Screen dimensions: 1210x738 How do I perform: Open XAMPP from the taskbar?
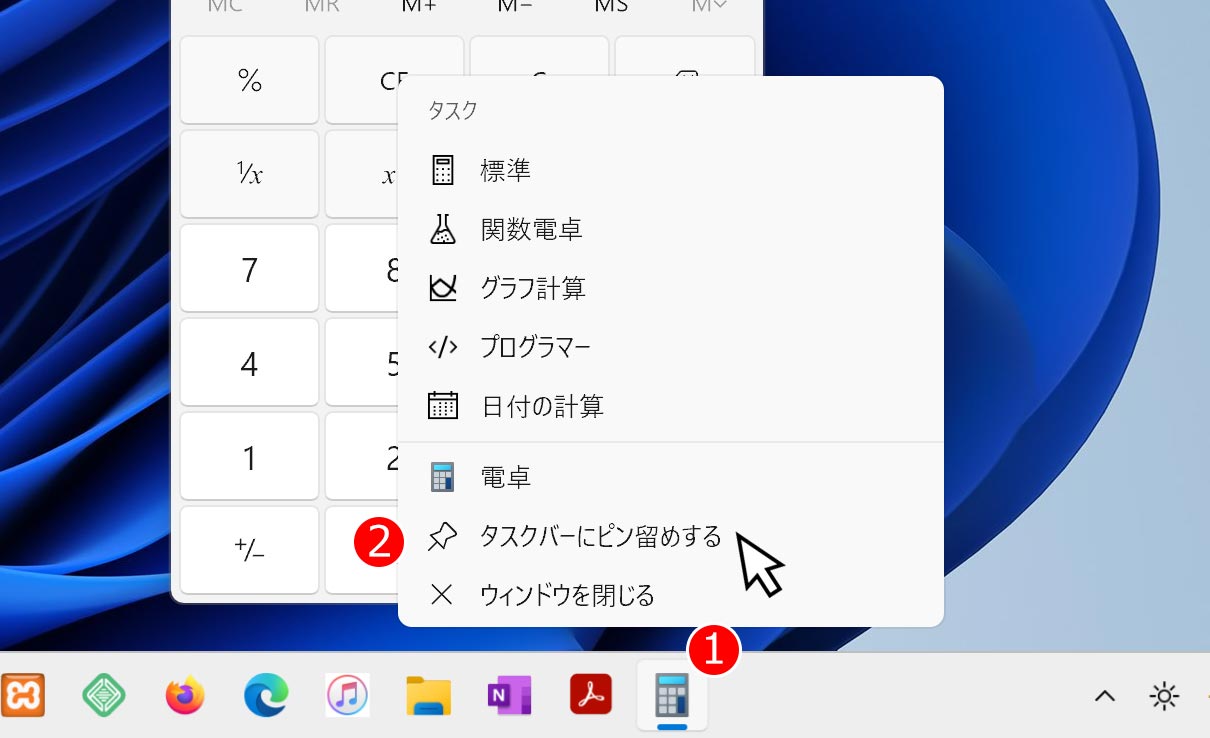(x=22, y=695)
